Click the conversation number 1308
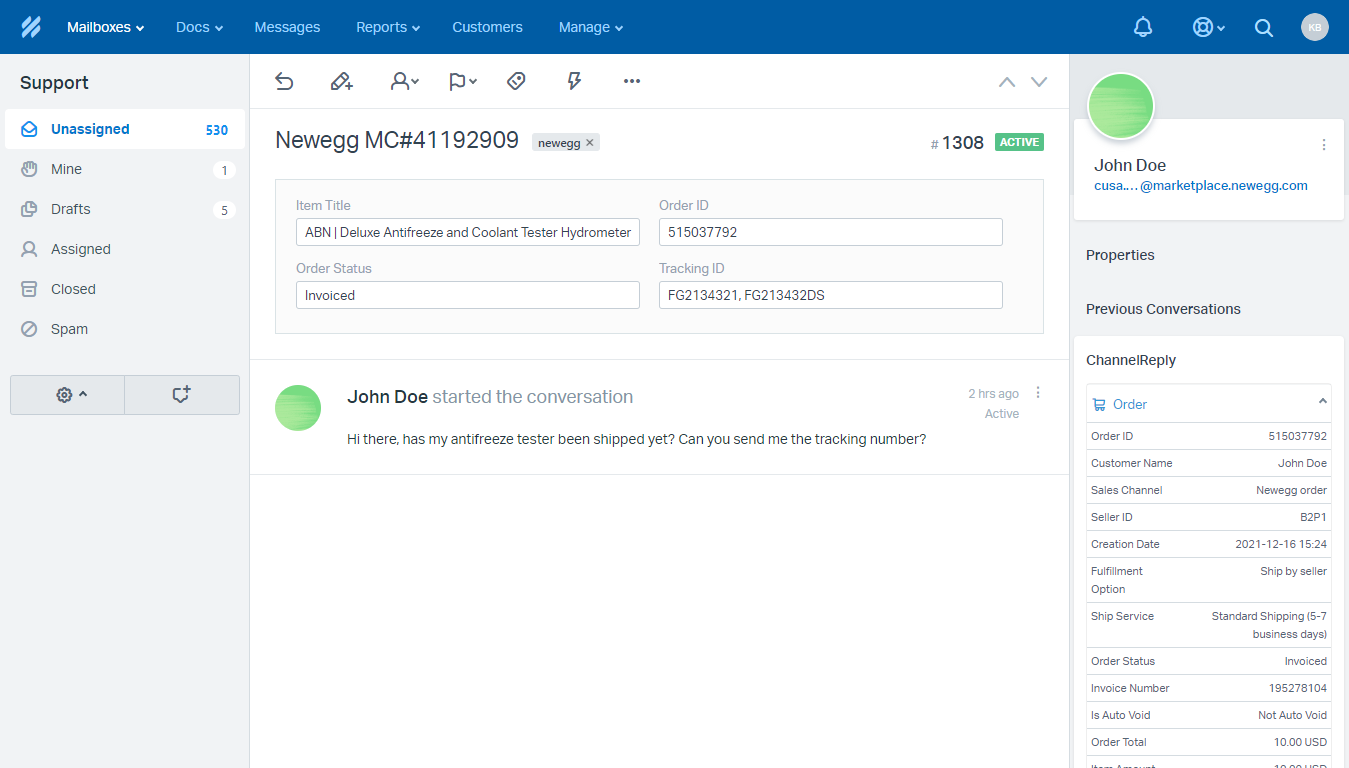Image resolution: width=1349 pixels, height=768 pixels. (x=963, y=143)
